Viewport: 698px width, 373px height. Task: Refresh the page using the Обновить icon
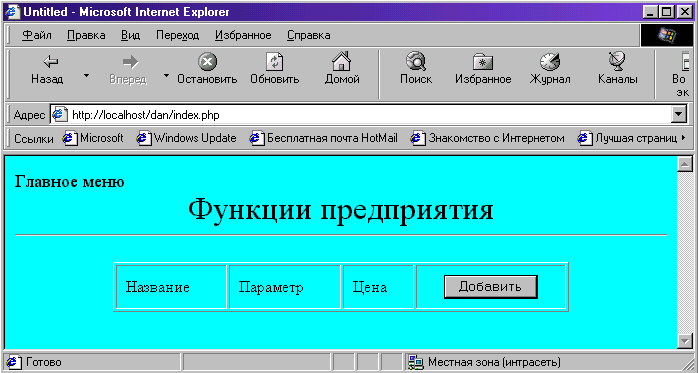275,61
